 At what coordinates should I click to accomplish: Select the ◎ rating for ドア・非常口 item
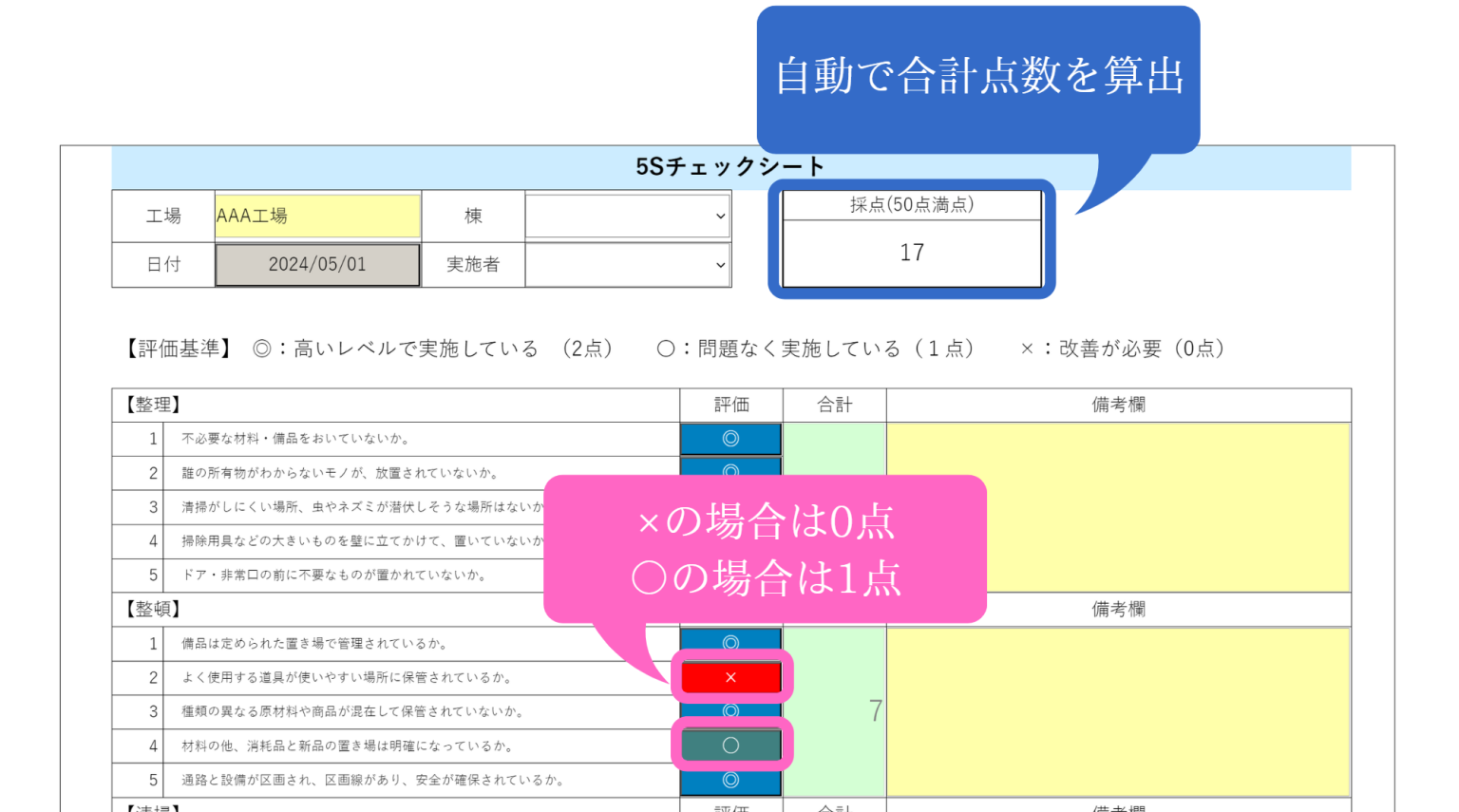(x=731, y=575)
